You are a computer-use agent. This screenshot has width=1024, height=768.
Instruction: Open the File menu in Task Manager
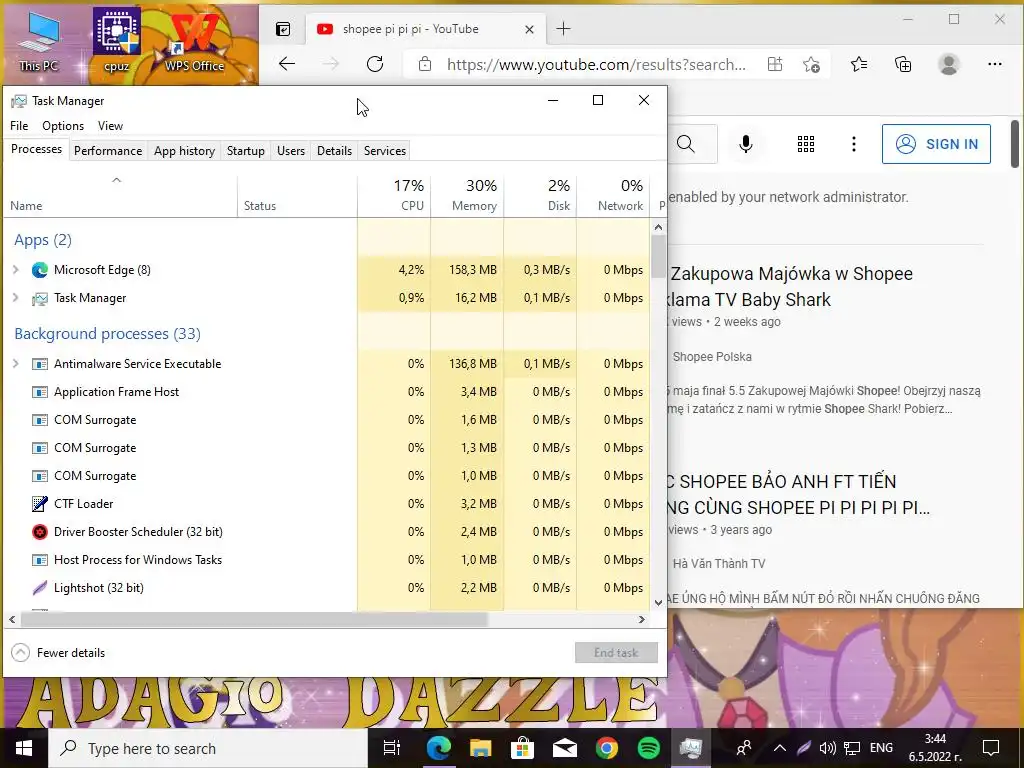pos(19,125)
